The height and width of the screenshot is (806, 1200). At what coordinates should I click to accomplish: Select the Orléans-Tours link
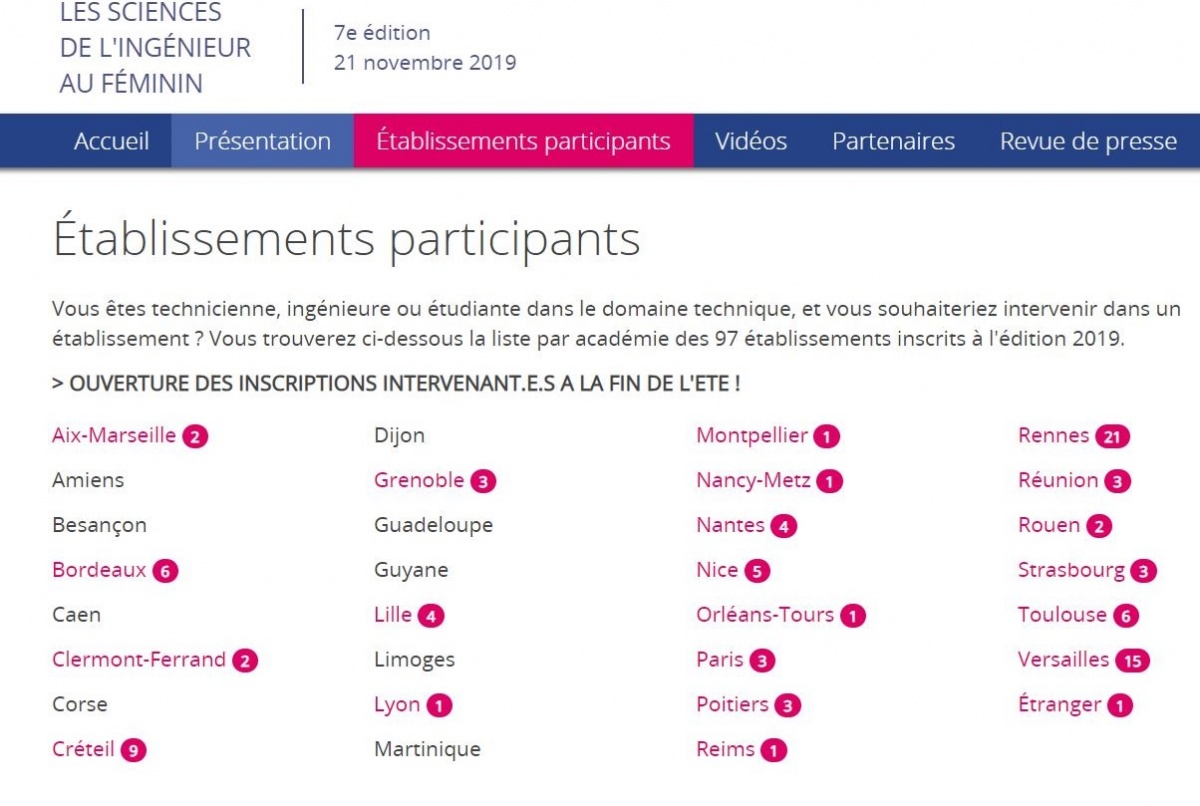pos(765,615)
